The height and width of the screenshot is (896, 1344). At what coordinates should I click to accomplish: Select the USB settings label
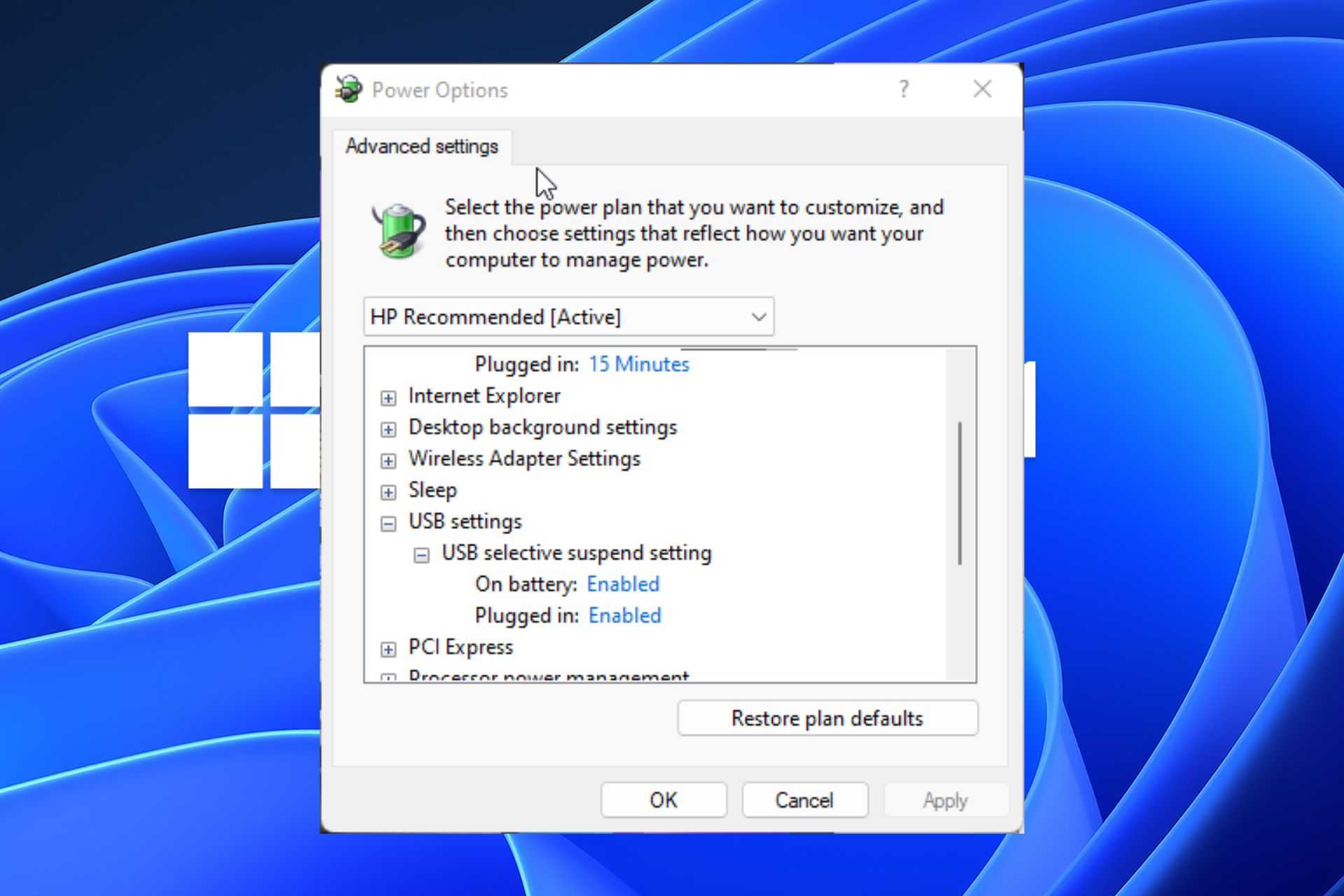tap(465, 521)
